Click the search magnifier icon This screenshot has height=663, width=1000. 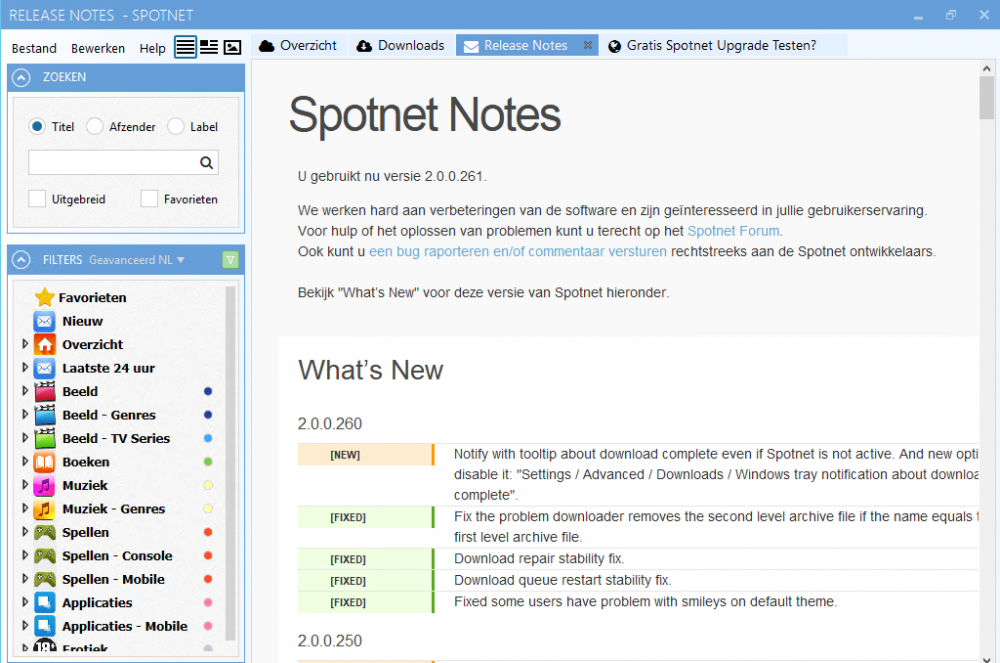(207, 162)
